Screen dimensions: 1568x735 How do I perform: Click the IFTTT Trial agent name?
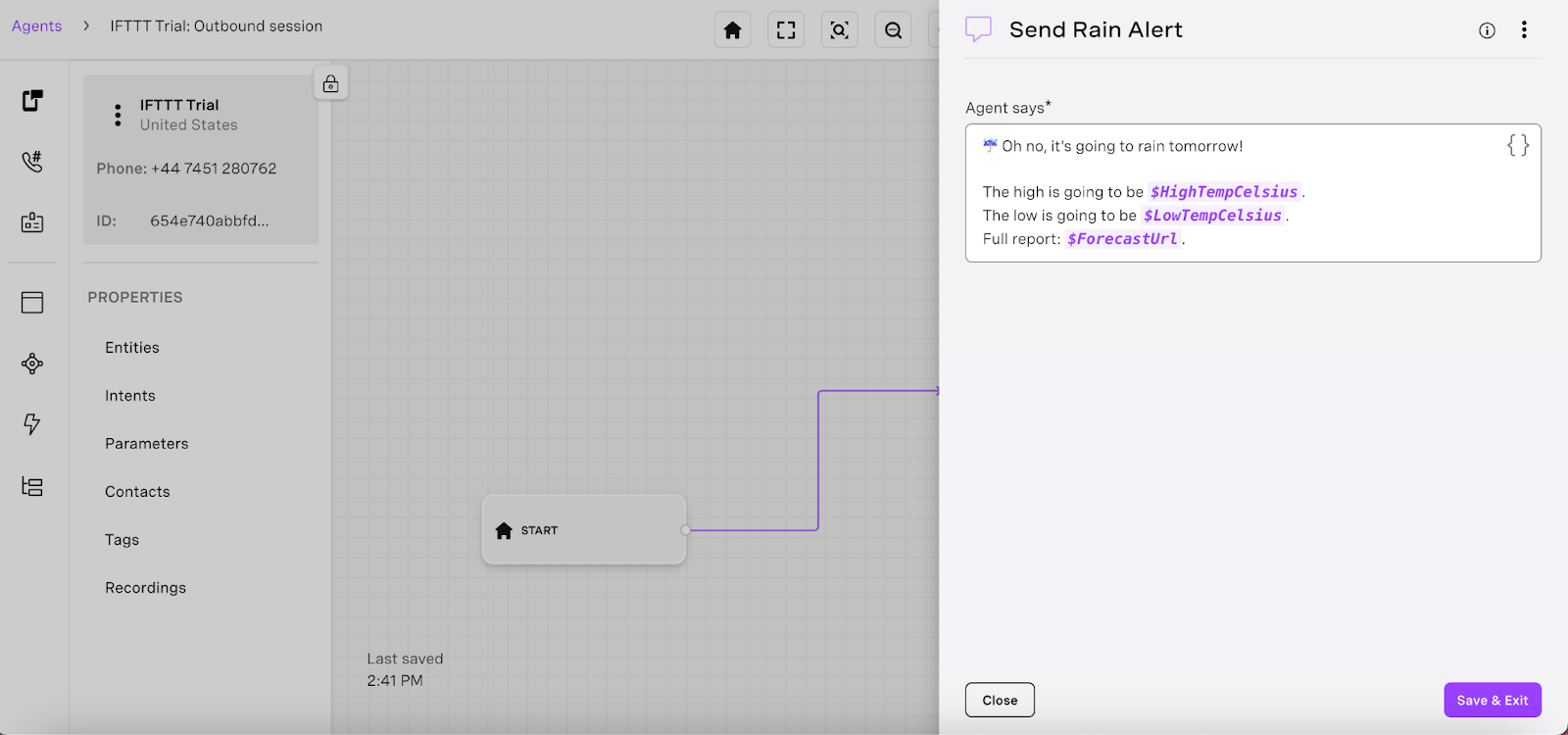[179, 105]
